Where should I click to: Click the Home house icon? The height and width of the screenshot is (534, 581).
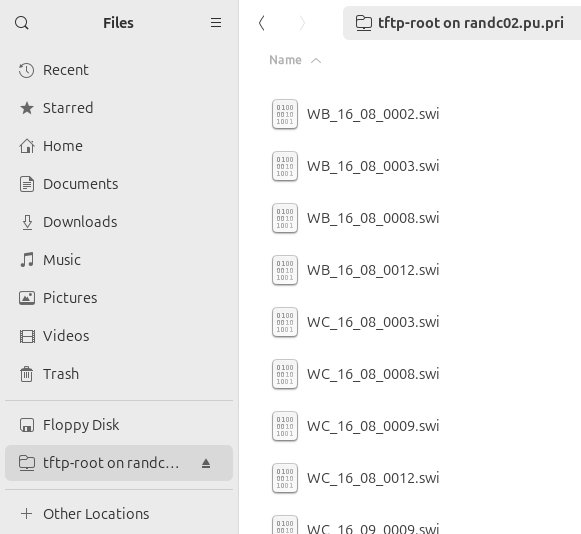tap(27, 146)
